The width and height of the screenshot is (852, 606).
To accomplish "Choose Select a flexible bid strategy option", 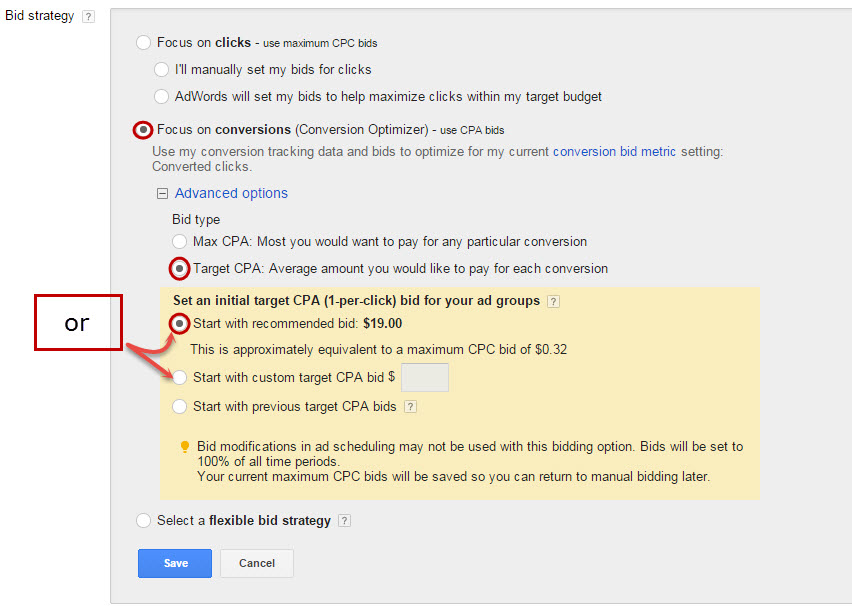I will click(145, 520).
